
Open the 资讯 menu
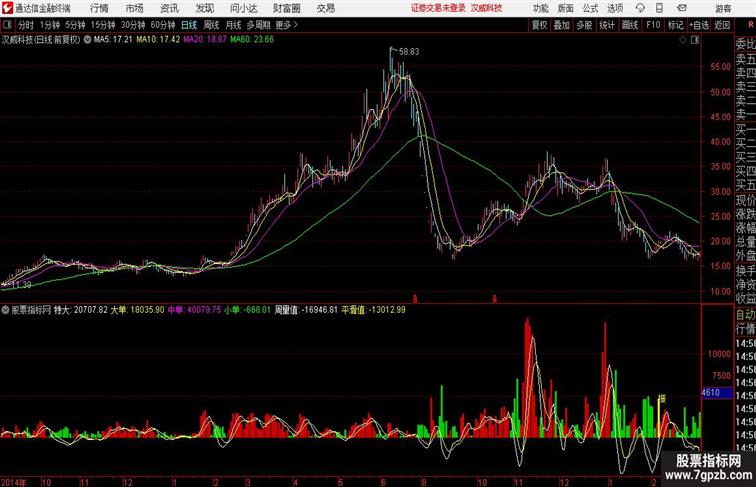coord(169,8)
